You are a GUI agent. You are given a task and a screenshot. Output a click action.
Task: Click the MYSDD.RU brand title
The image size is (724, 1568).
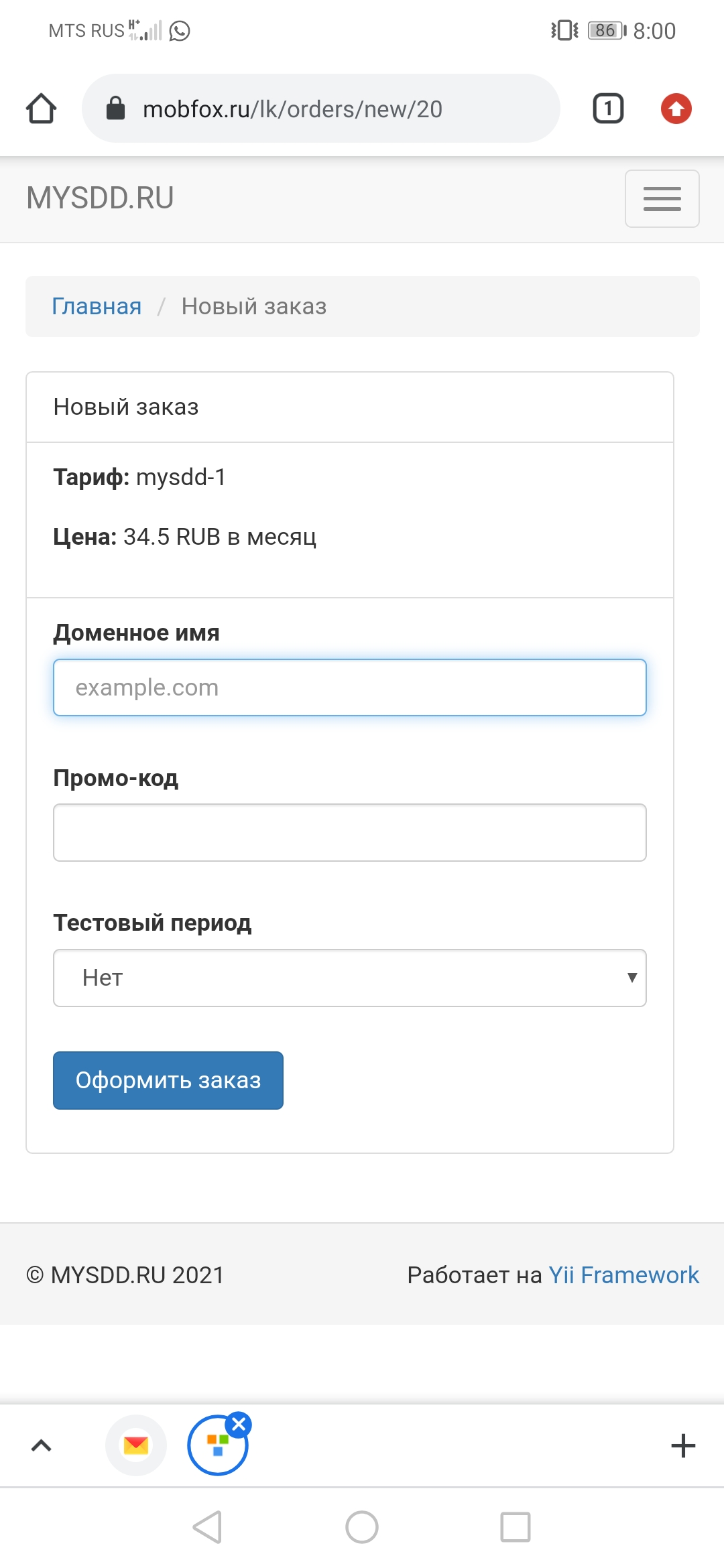[100, 198]
